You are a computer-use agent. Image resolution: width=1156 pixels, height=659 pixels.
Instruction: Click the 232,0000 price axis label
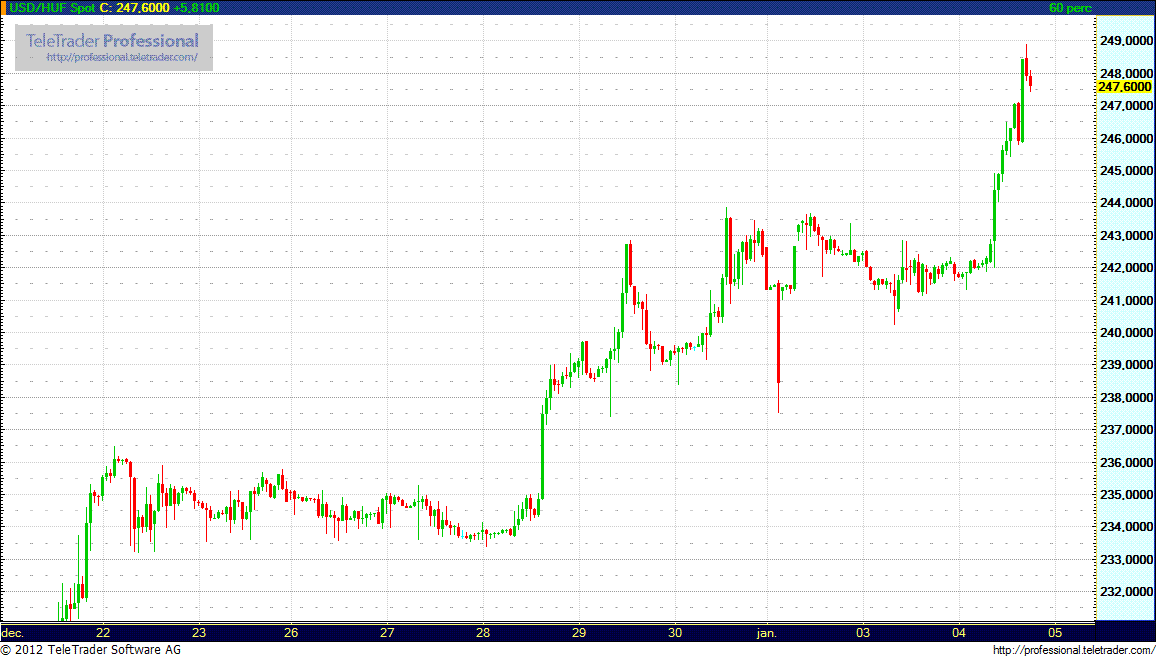click(x=1127, y=592)
